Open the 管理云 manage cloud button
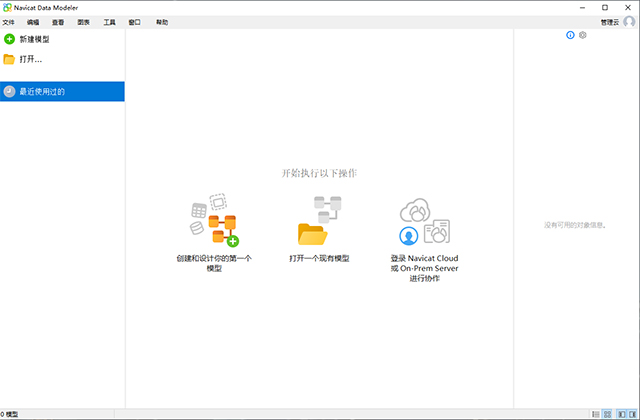The height and width of the screenshot is (420, 640). (x=610, y=22)
